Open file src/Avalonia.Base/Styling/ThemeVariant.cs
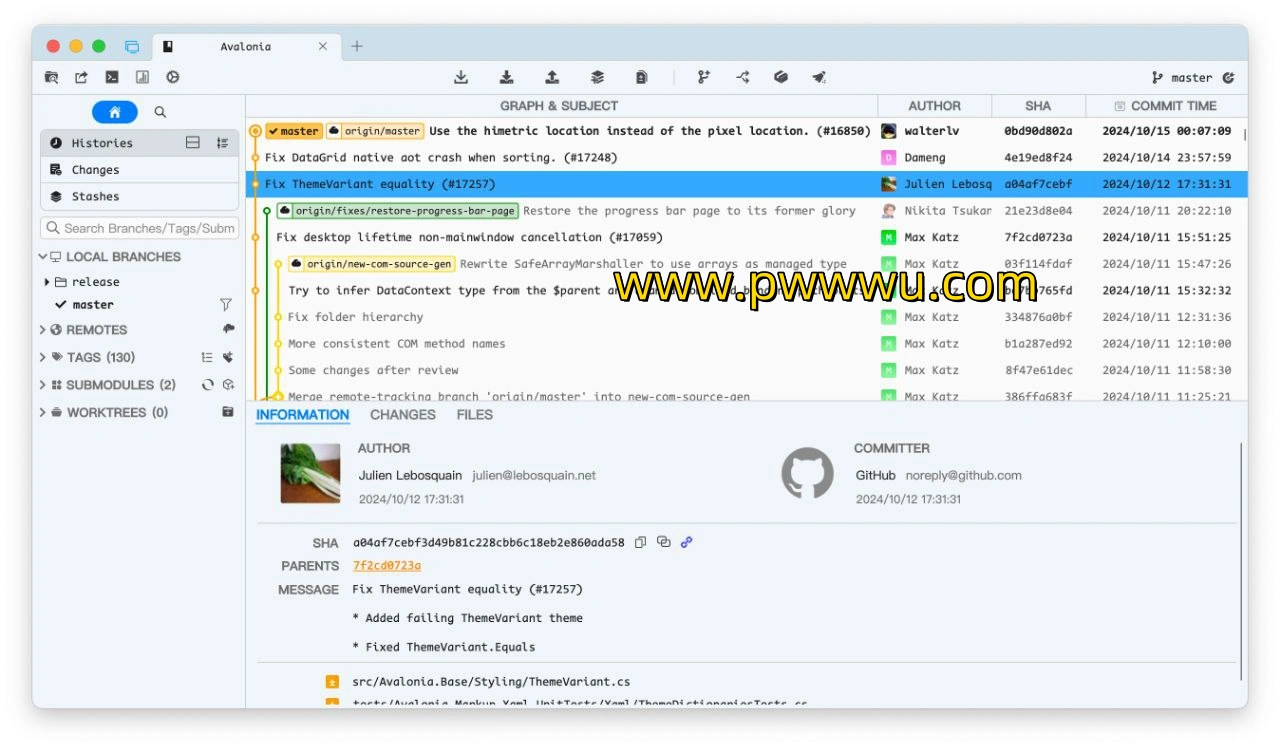Image resolution: width=1280 pixels, height=748 pixels. [491, 682]
